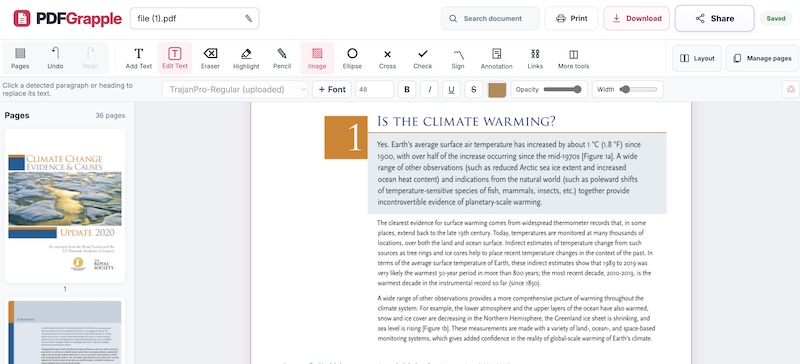This screenshot has width=800, height=364.
Task: Open the TrajanPro-Regular font dropdown
Action: (235, 89)
